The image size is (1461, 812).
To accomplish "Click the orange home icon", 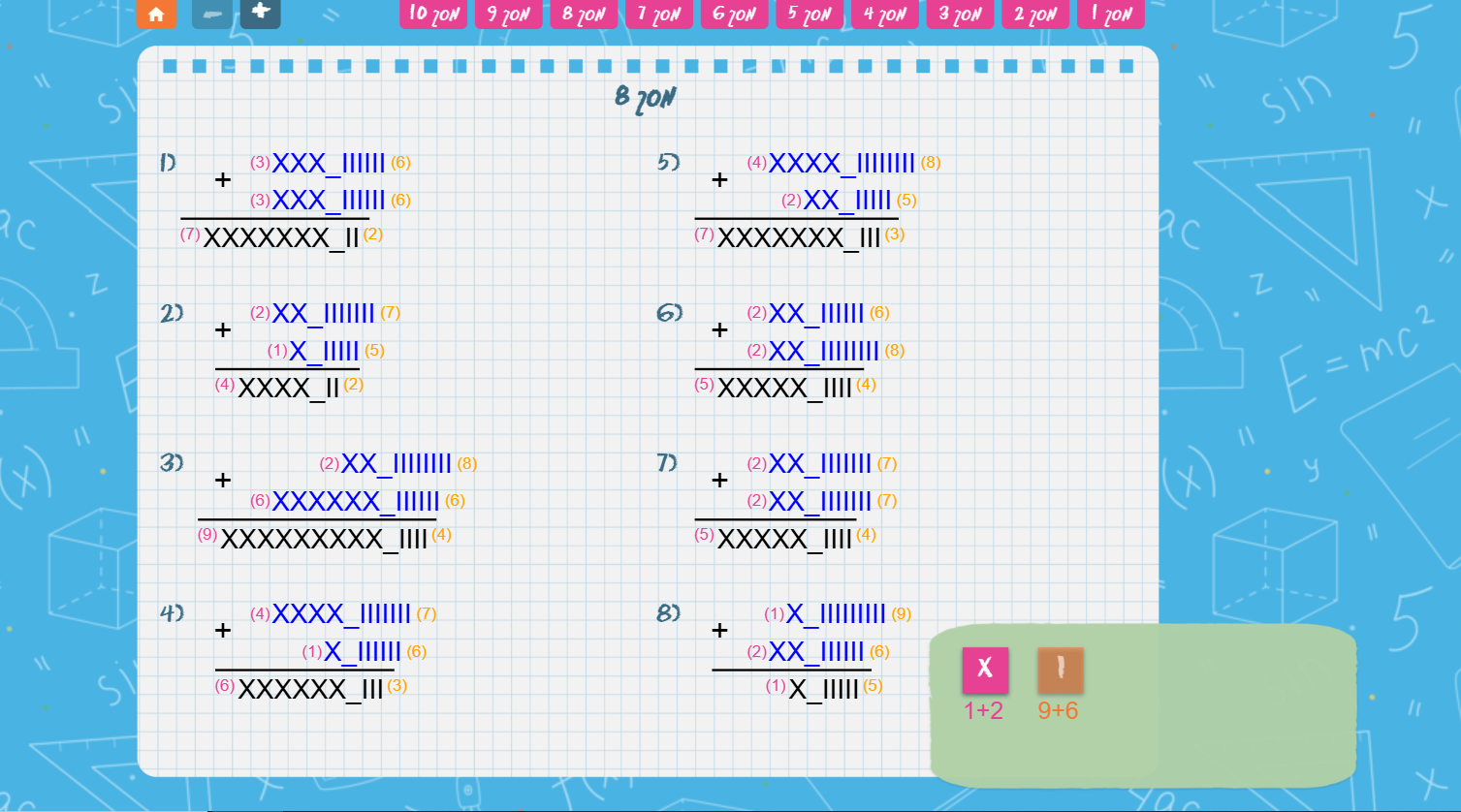I will click(156, 14).
